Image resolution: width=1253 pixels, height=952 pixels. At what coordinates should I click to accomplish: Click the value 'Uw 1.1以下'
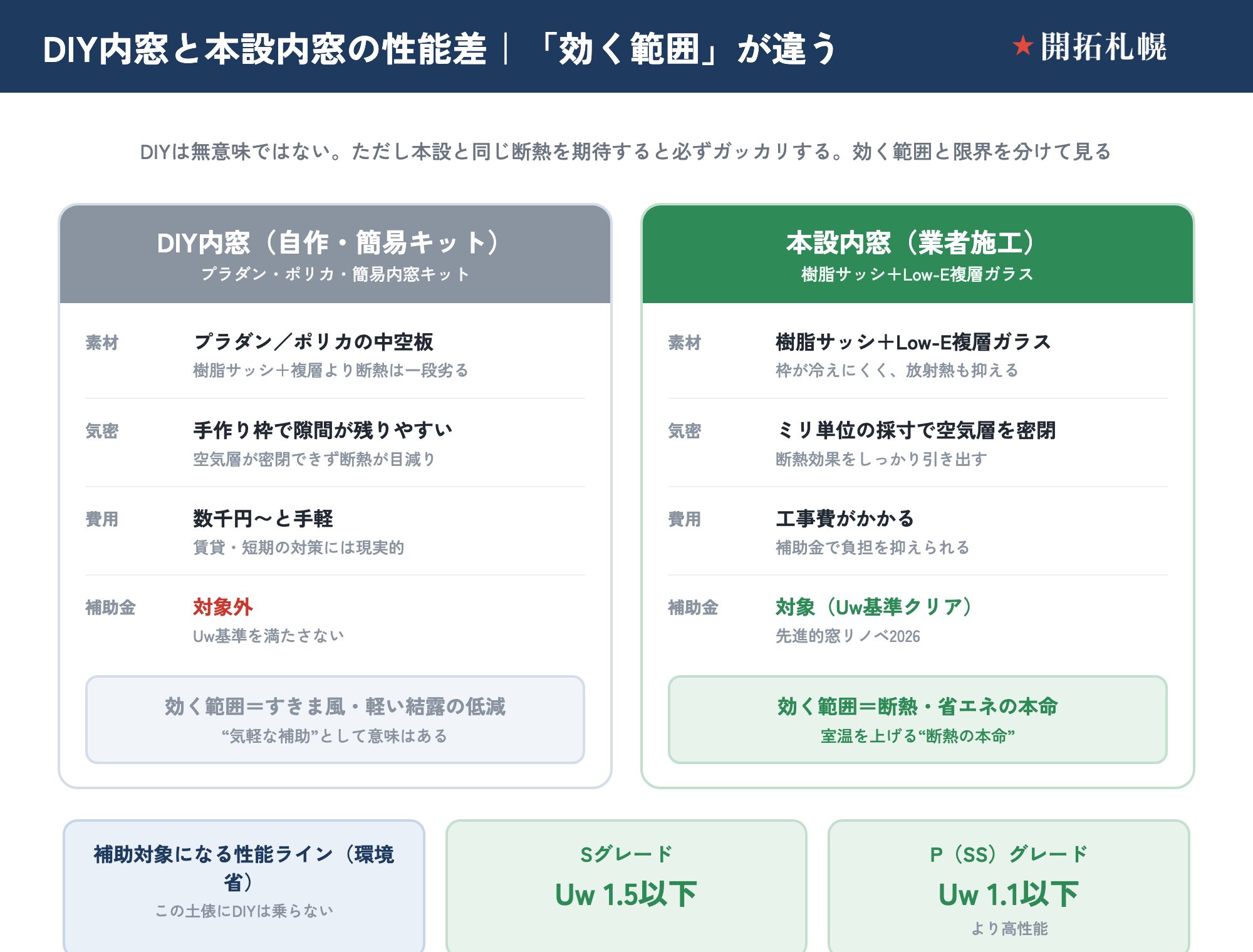[x=1009, y=894]
